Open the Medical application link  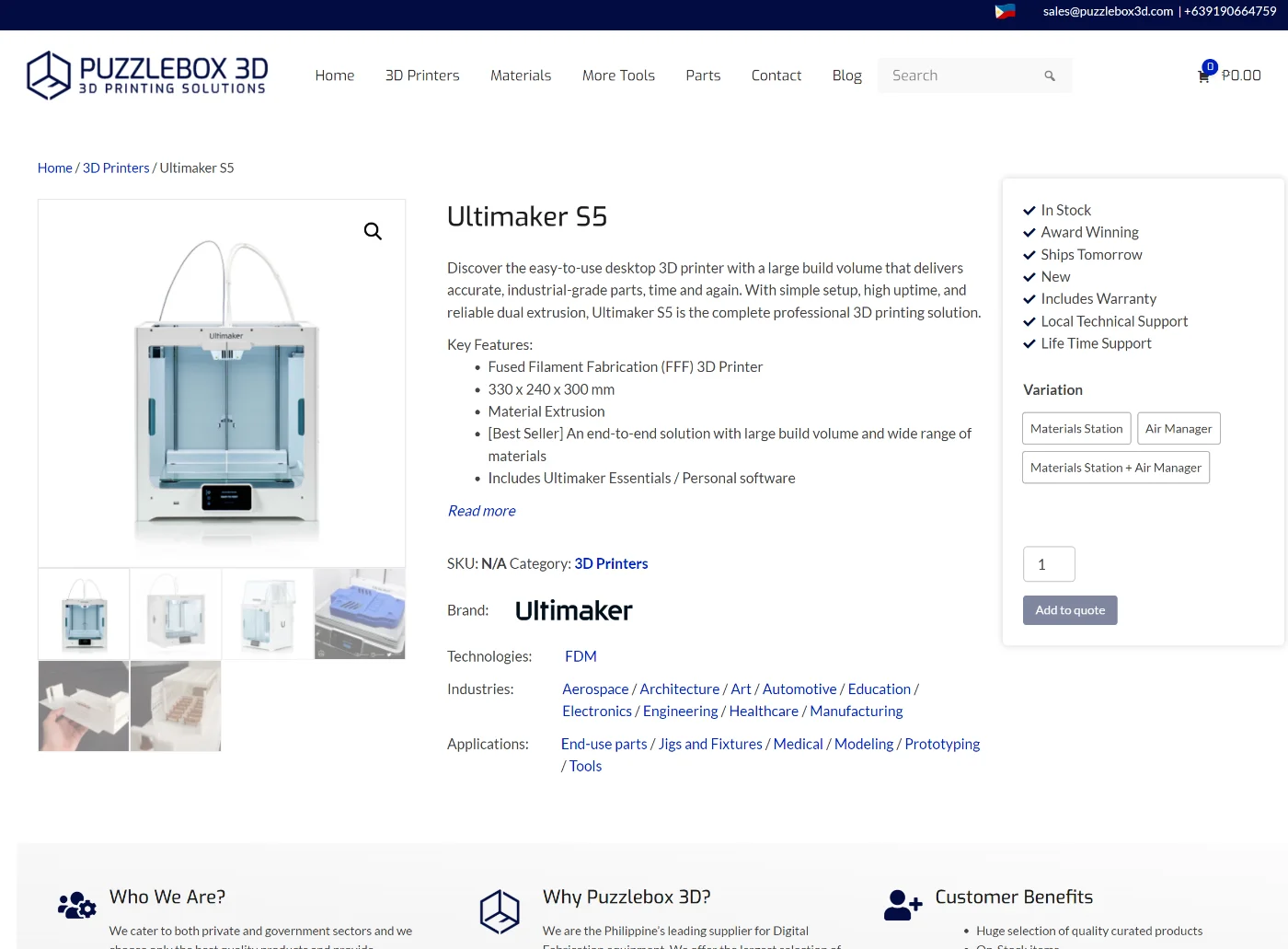click(799, 744)
